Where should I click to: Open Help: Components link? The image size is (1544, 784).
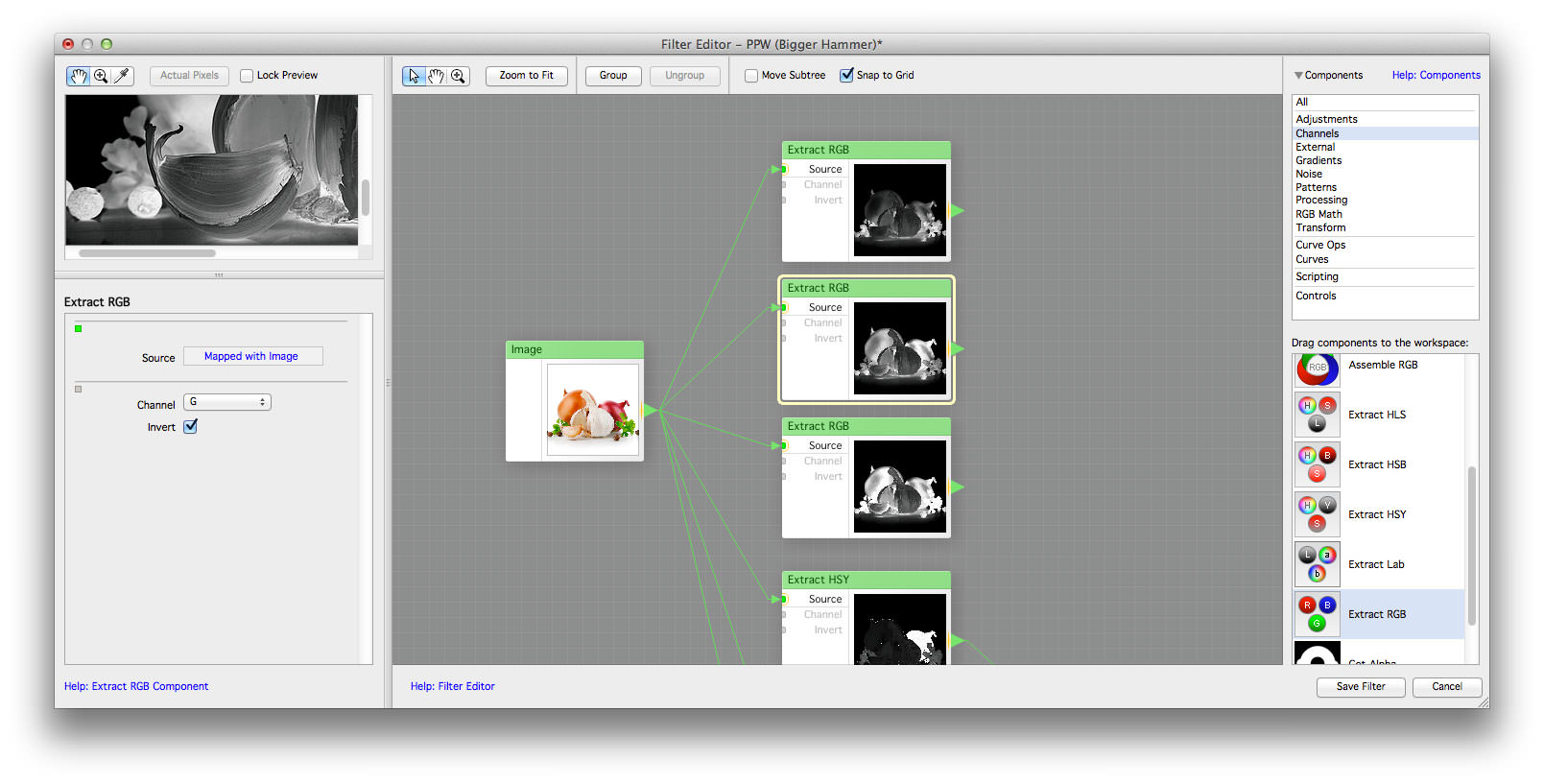[x=1436, y=76]
